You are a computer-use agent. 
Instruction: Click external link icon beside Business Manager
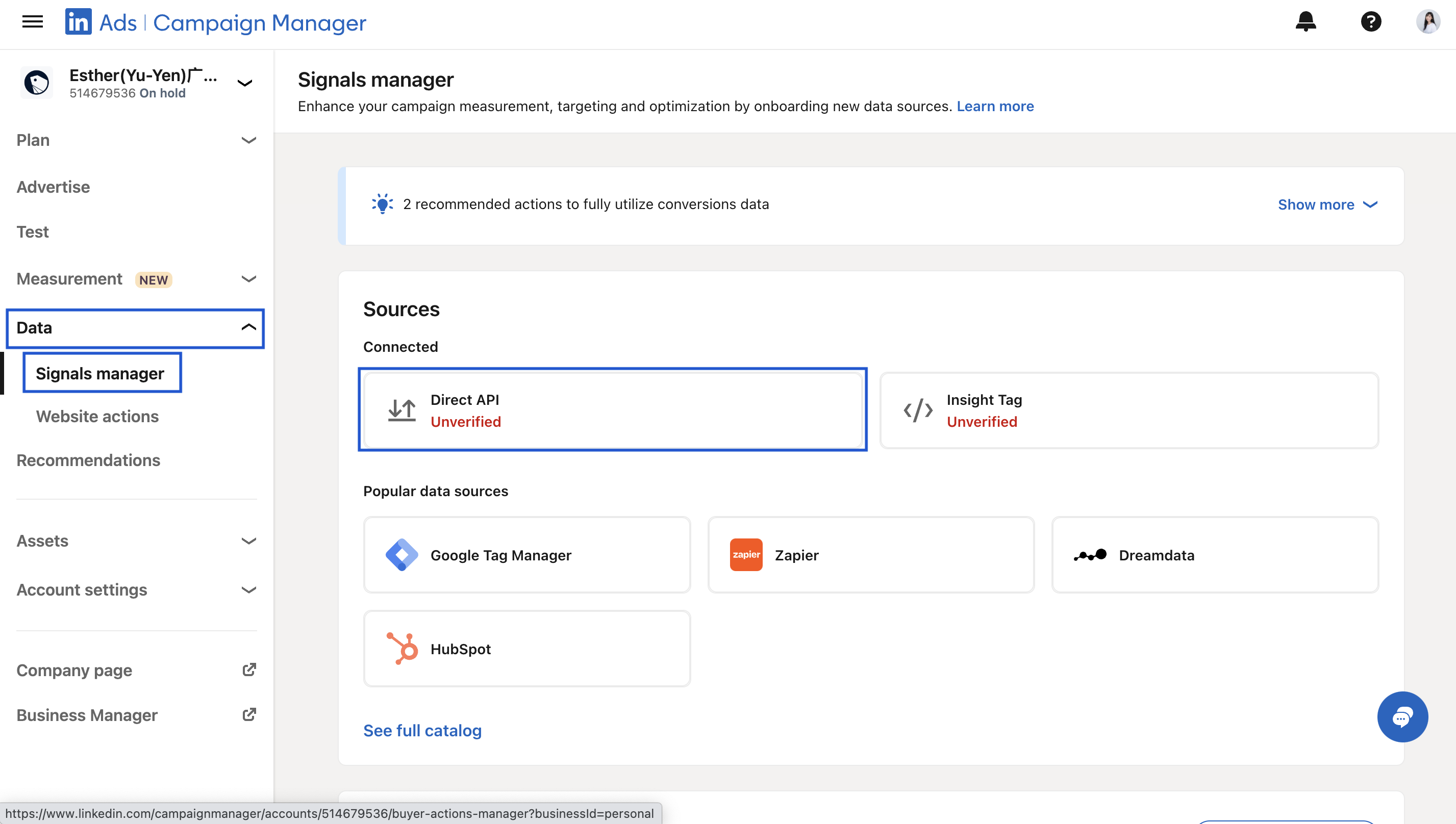tap(249, 714)
